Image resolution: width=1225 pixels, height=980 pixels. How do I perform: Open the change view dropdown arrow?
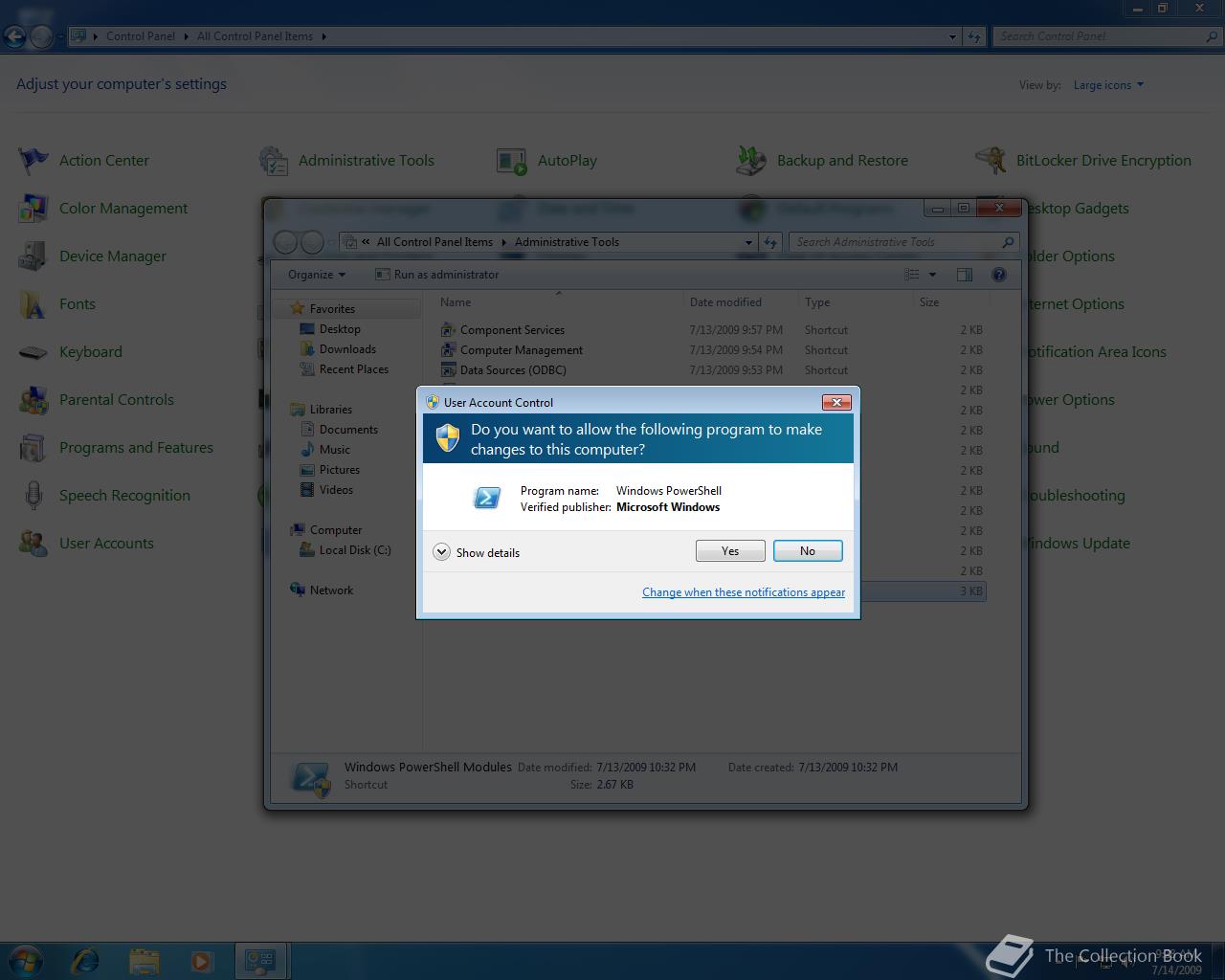(x=932, y=275)
